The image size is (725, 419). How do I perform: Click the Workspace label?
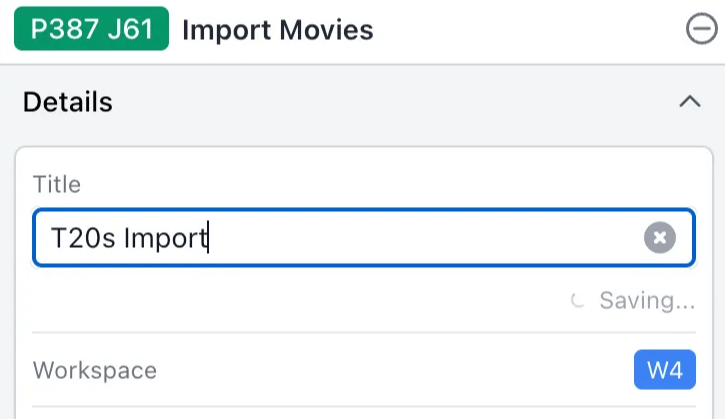[94, 370]
